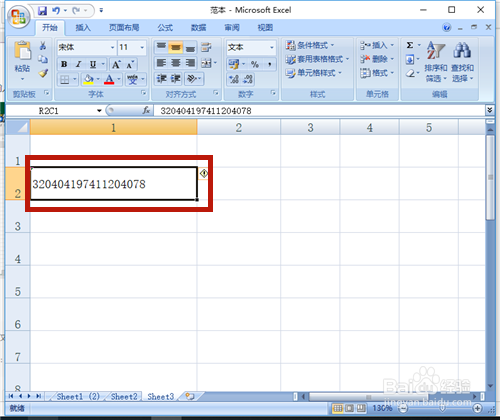Click the Clear eraser icon
This screenshot has height=420, width=500.
[410, 73]
